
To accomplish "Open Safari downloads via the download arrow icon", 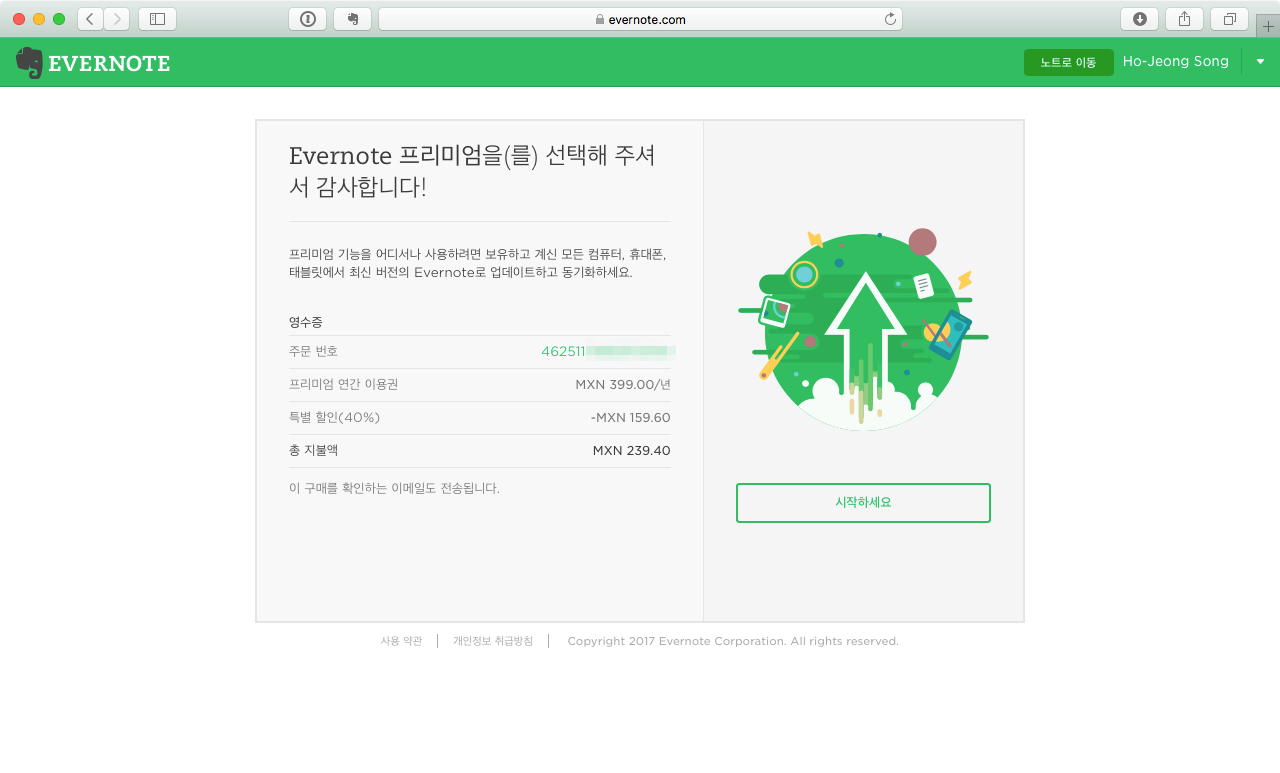I will pos(1139,18).
